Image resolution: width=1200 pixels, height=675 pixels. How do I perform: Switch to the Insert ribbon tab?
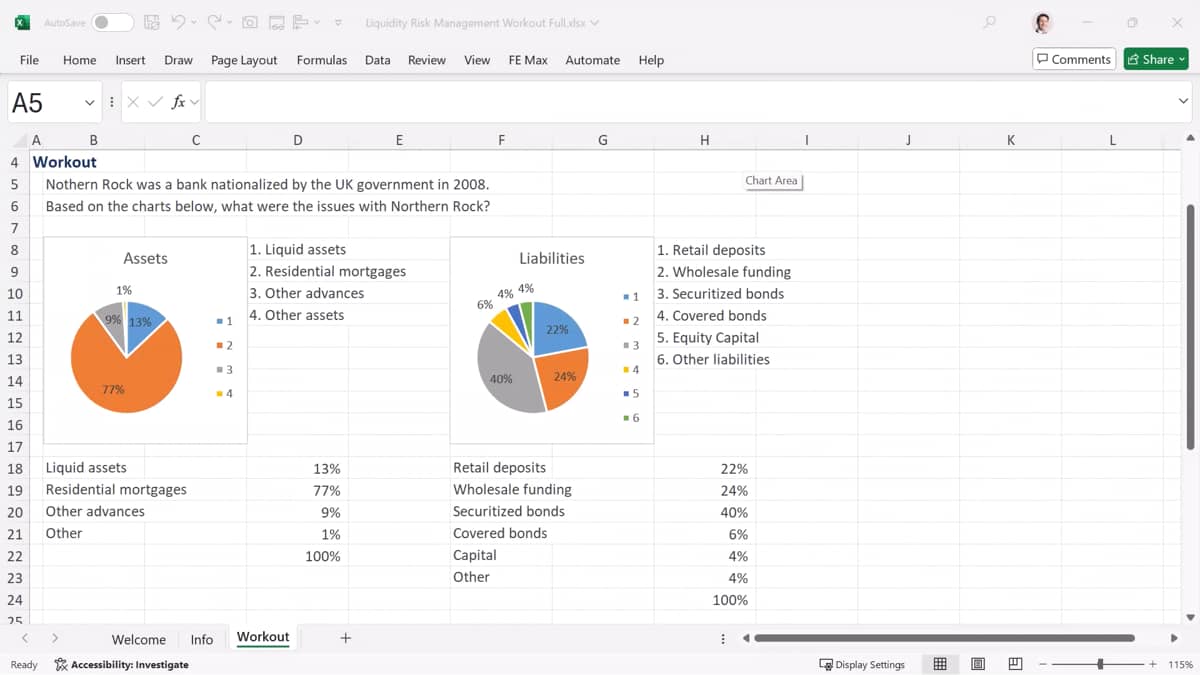[130, 60]
